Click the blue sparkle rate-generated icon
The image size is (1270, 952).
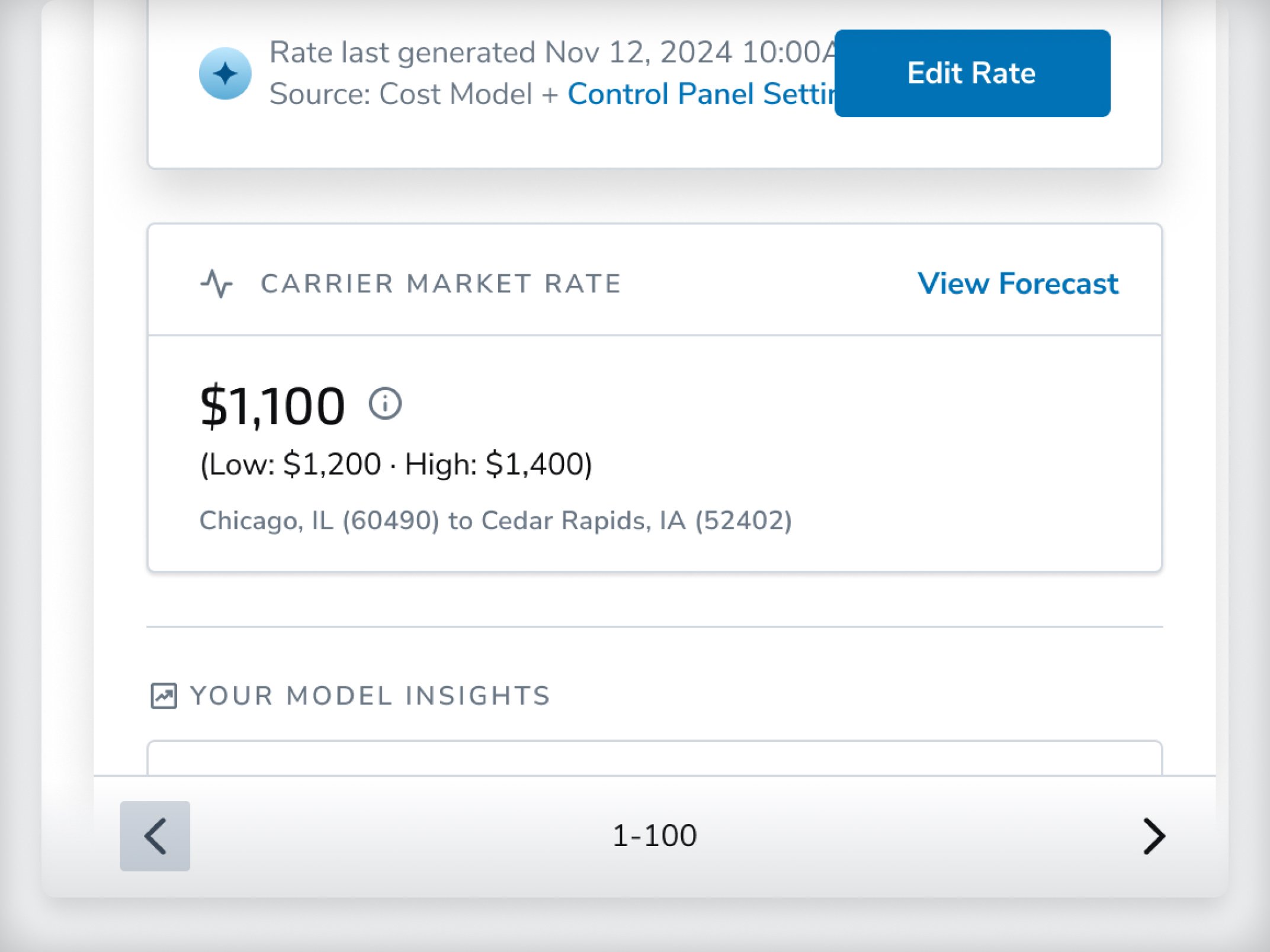pos(225,73)
